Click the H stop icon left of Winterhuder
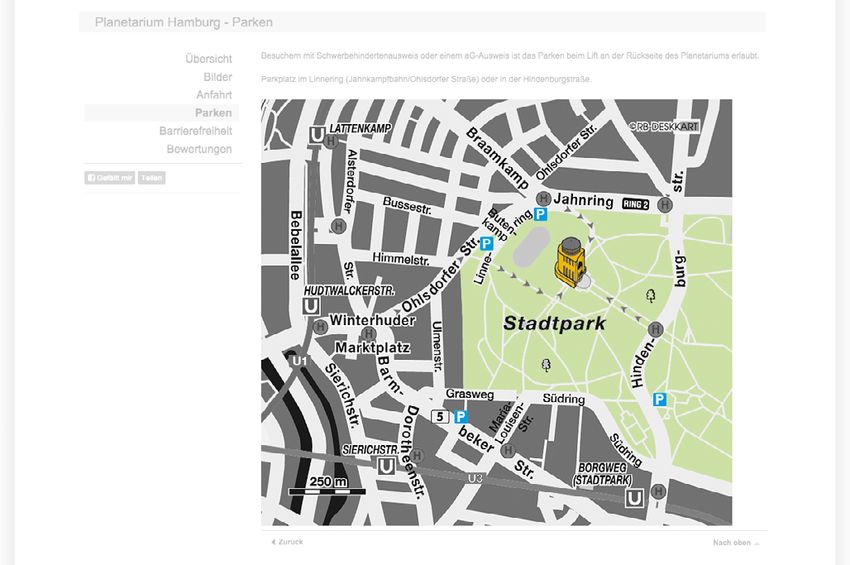The width and height of the screenshot is (850, 565). [x=320, y=327]
